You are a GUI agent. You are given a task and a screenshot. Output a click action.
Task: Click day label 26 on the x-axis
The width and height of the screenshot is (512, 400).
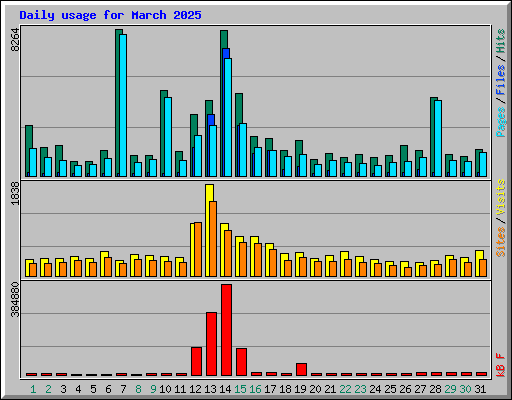coord(405,389)
